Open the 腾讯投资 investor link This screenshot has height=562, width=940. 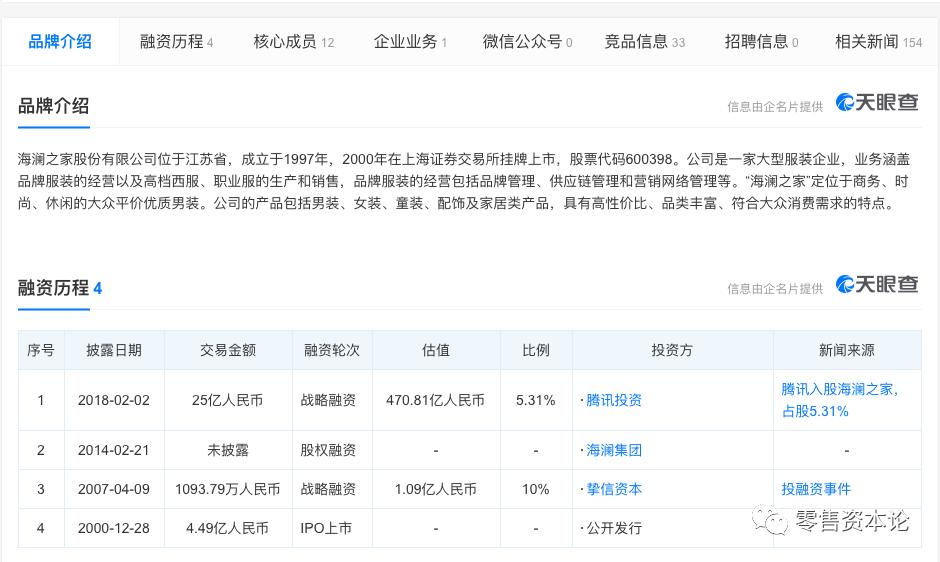click(614, 400)
